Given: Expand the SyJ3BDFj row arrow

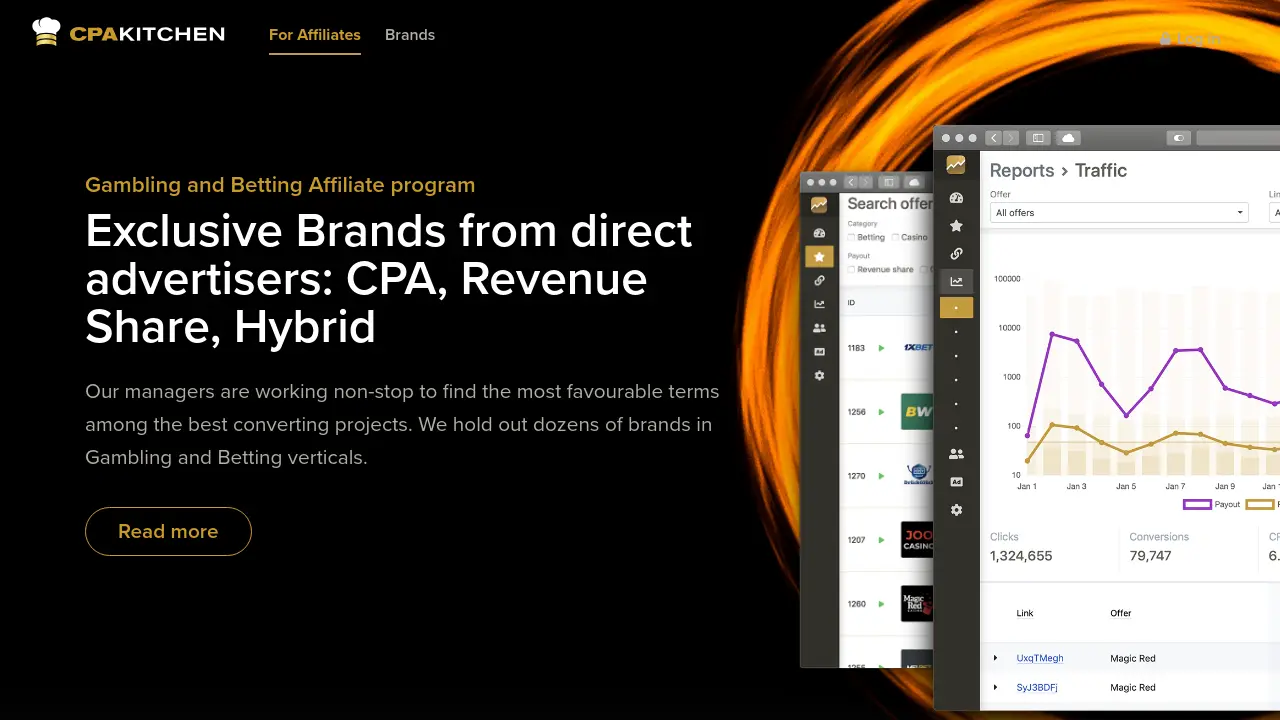Looking at the screenshot, I should (995, 687).
